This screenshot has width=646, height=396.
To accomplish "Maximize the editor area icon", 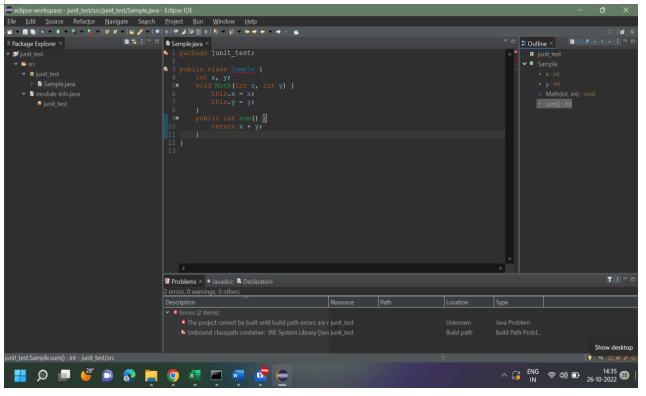I will [513, 41].
